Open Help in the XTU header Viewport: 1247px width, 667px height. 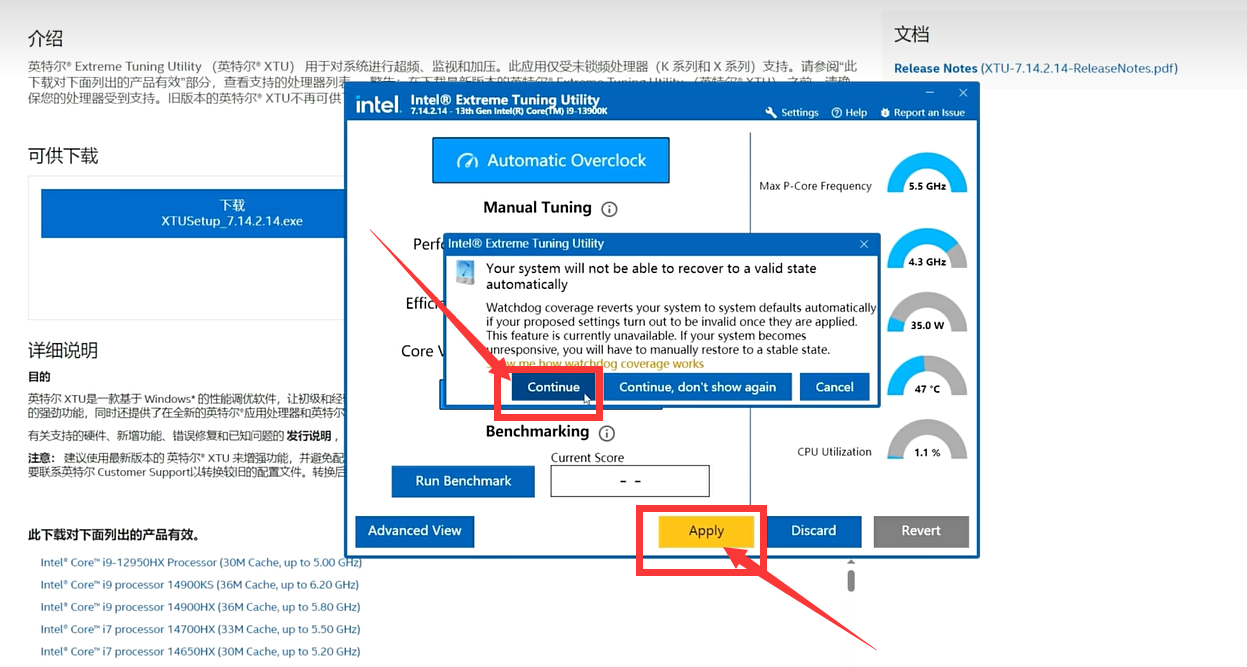coord(837,113)
